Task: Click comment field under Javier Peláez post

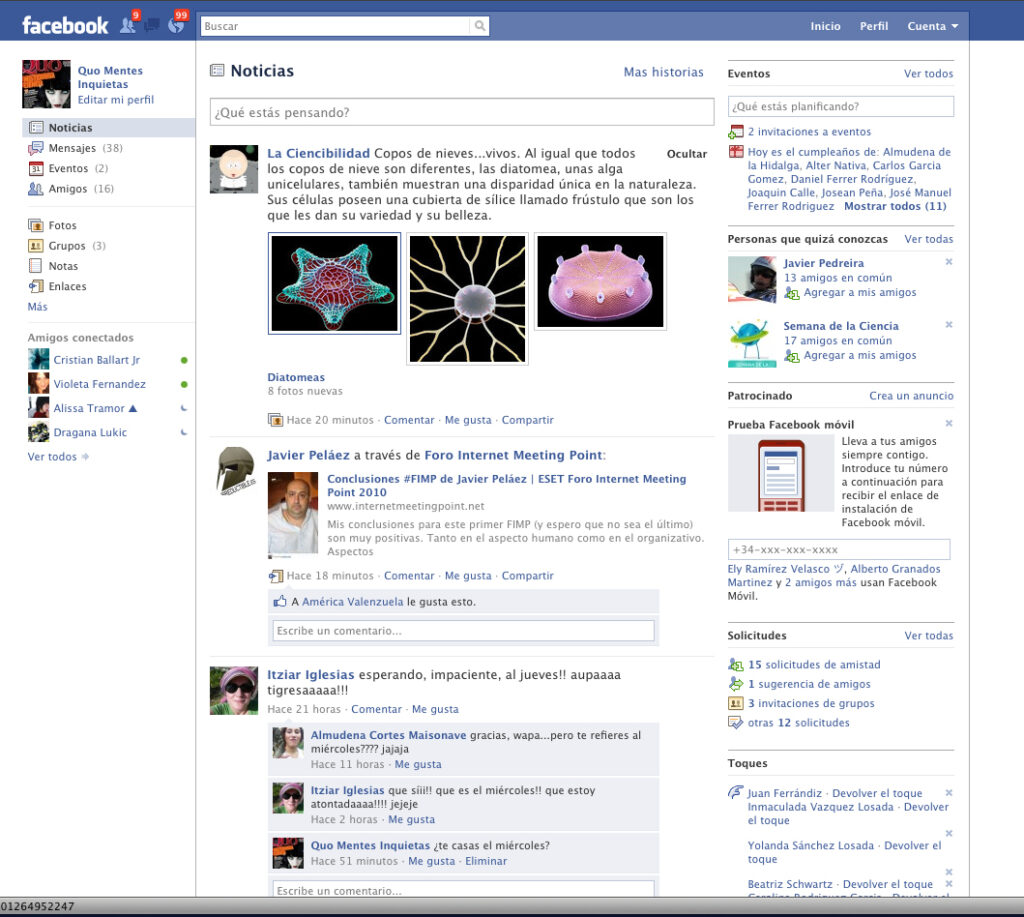Action: click(463, 631)
